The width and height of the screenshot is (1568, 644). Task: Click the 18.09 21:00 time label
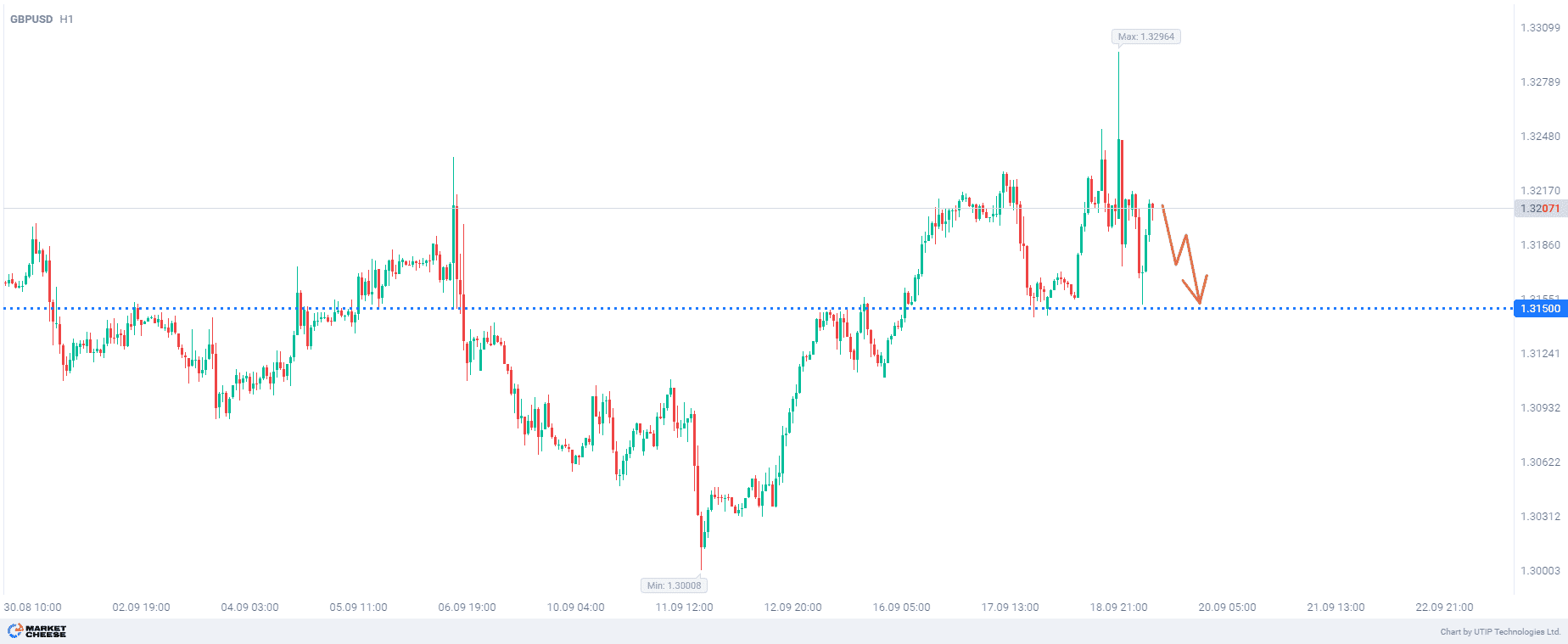point(1118,608)
